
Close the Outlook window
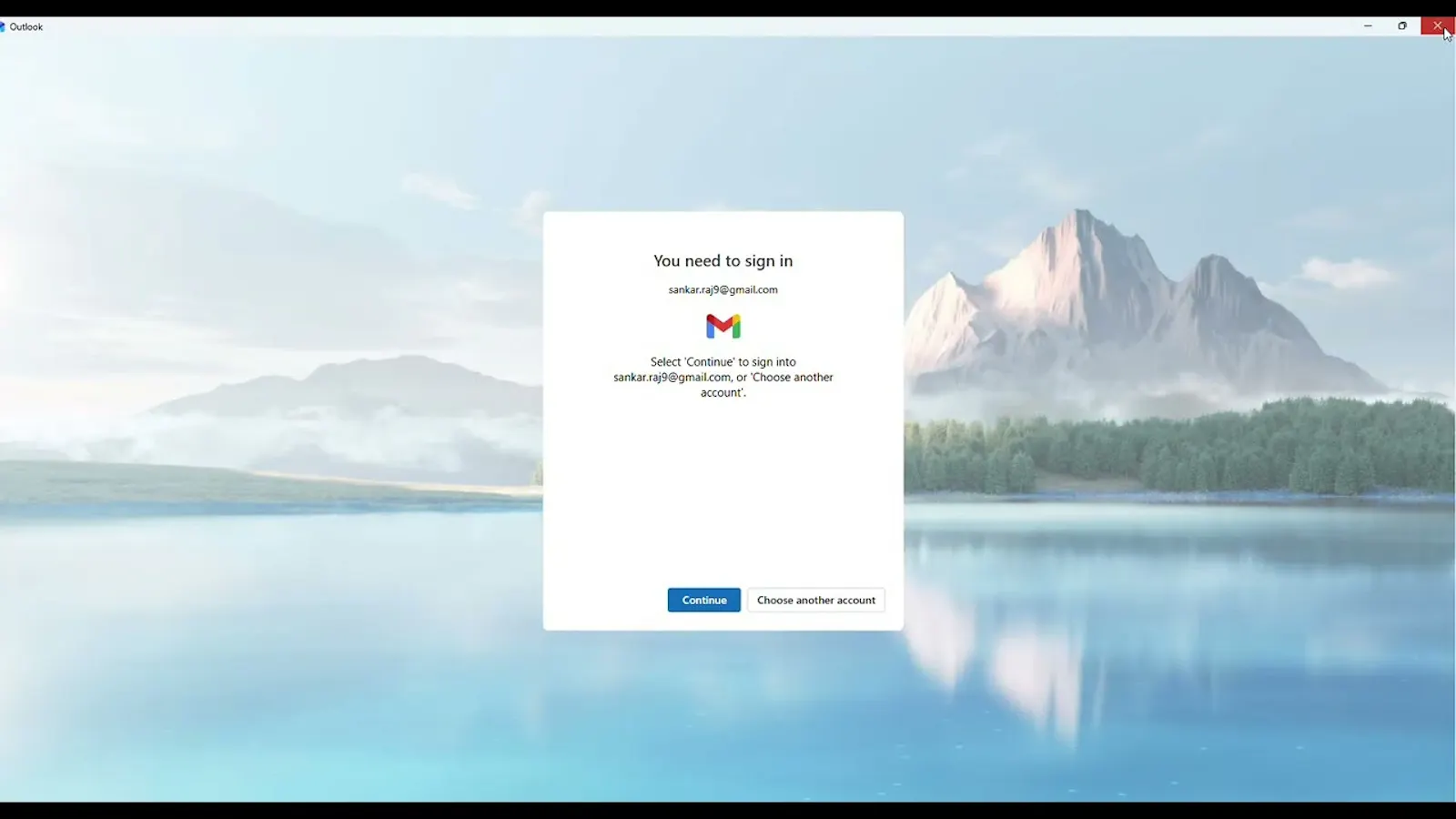1438,25
